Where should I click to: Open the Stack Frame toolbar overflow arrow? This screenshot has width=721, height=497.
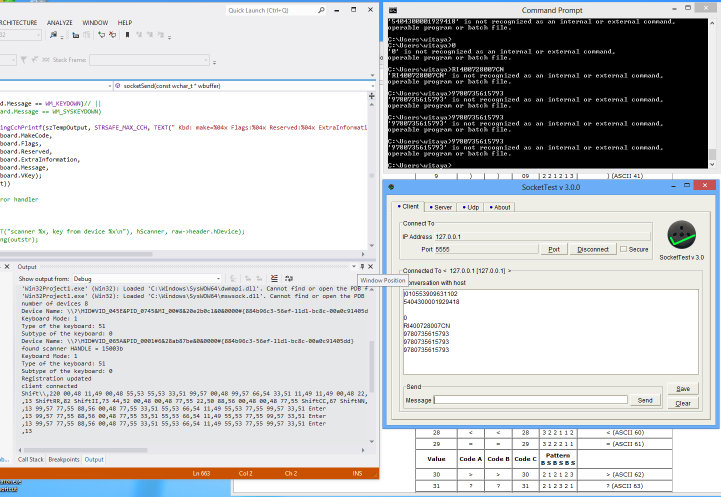coord(214,62)
